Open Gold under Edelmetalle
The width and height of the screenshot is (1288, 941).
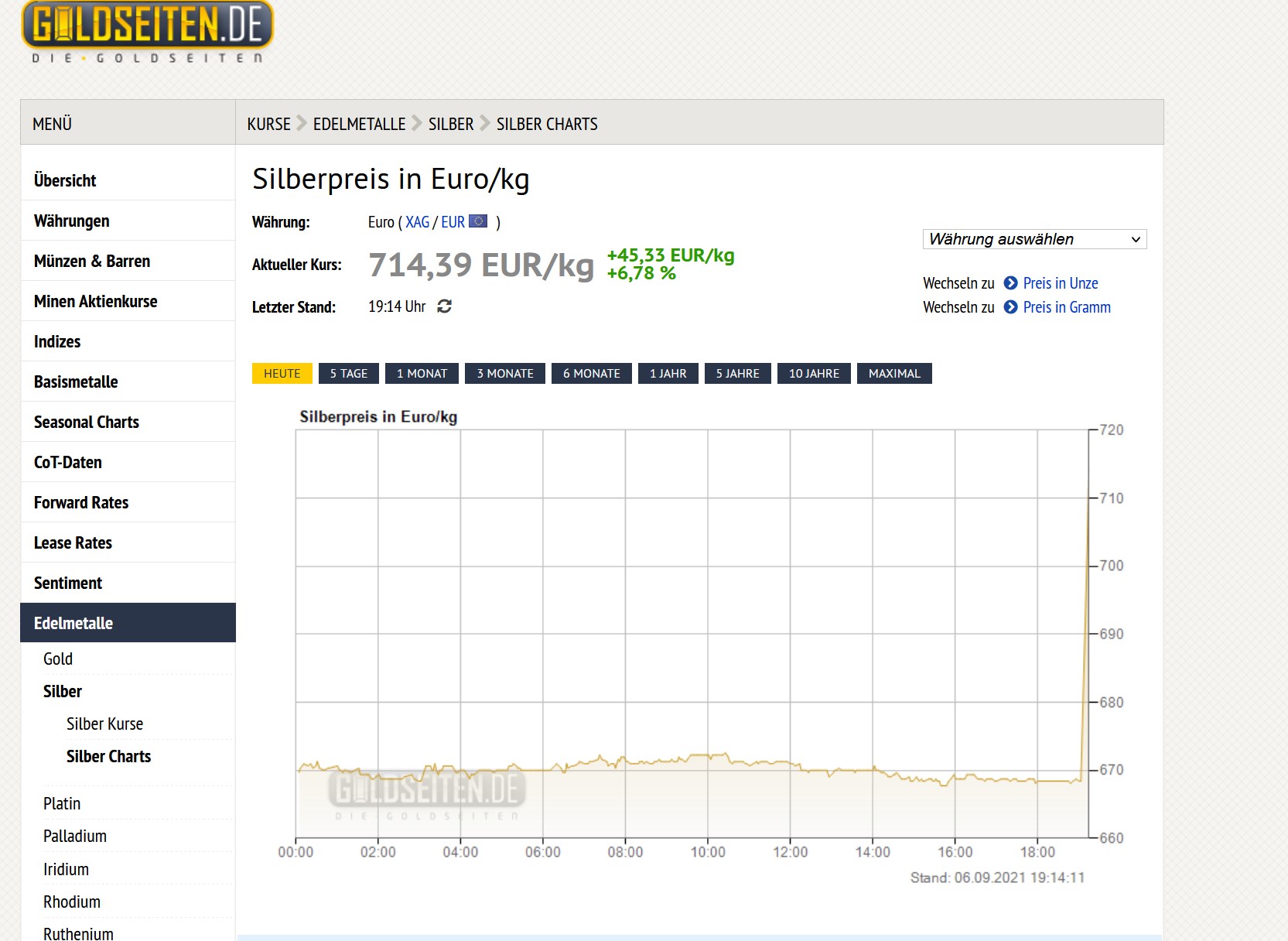pos(58,659)
